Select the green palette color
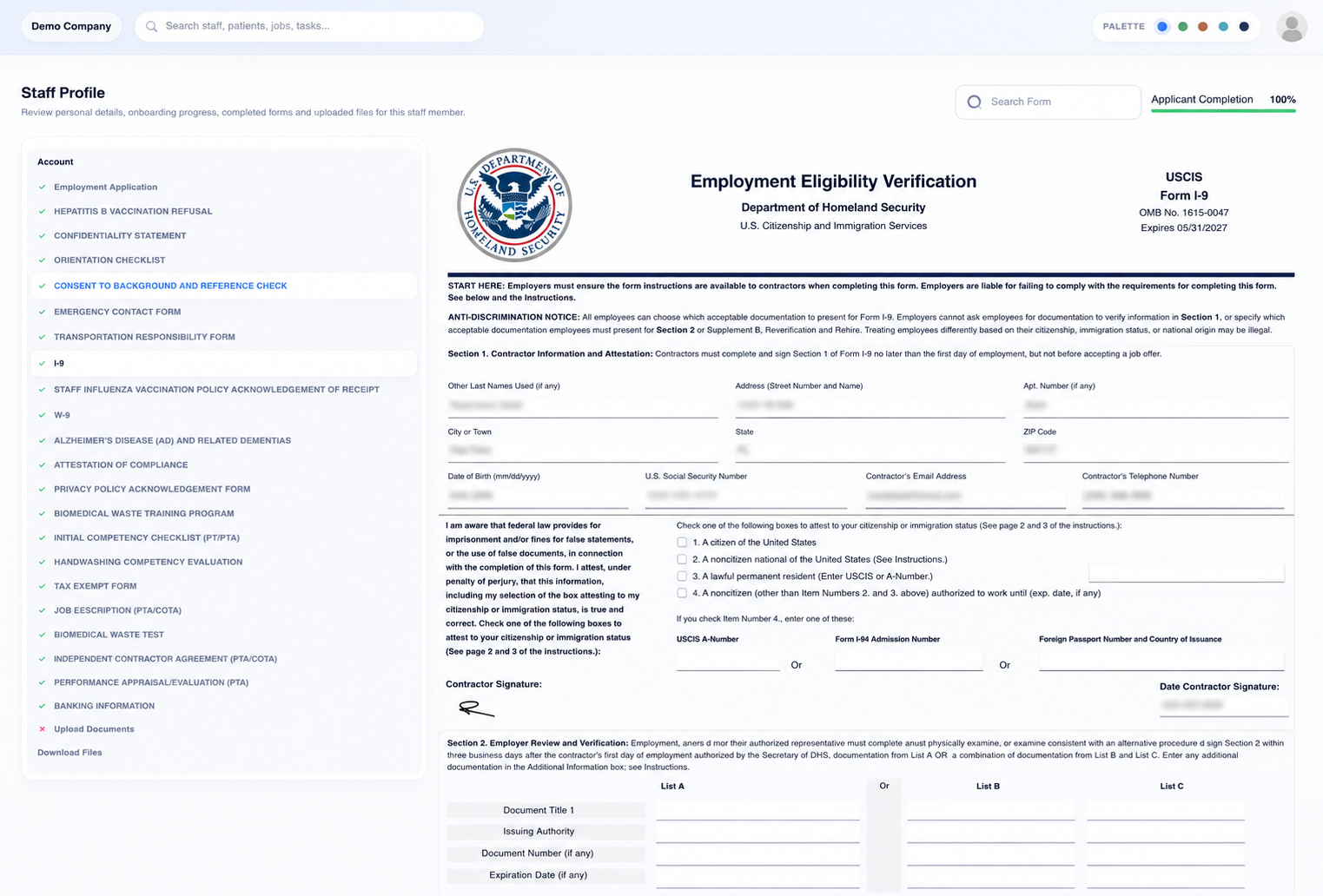This screenshot has width=1323, height=896. click(x=1182, y=26)
